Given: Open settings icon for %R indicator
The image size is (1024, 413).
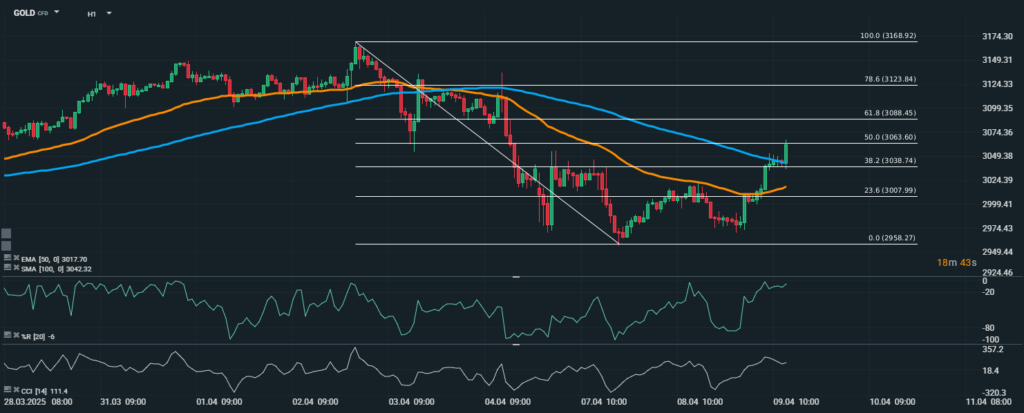Looking at the screenshot, I should [8, 335].
